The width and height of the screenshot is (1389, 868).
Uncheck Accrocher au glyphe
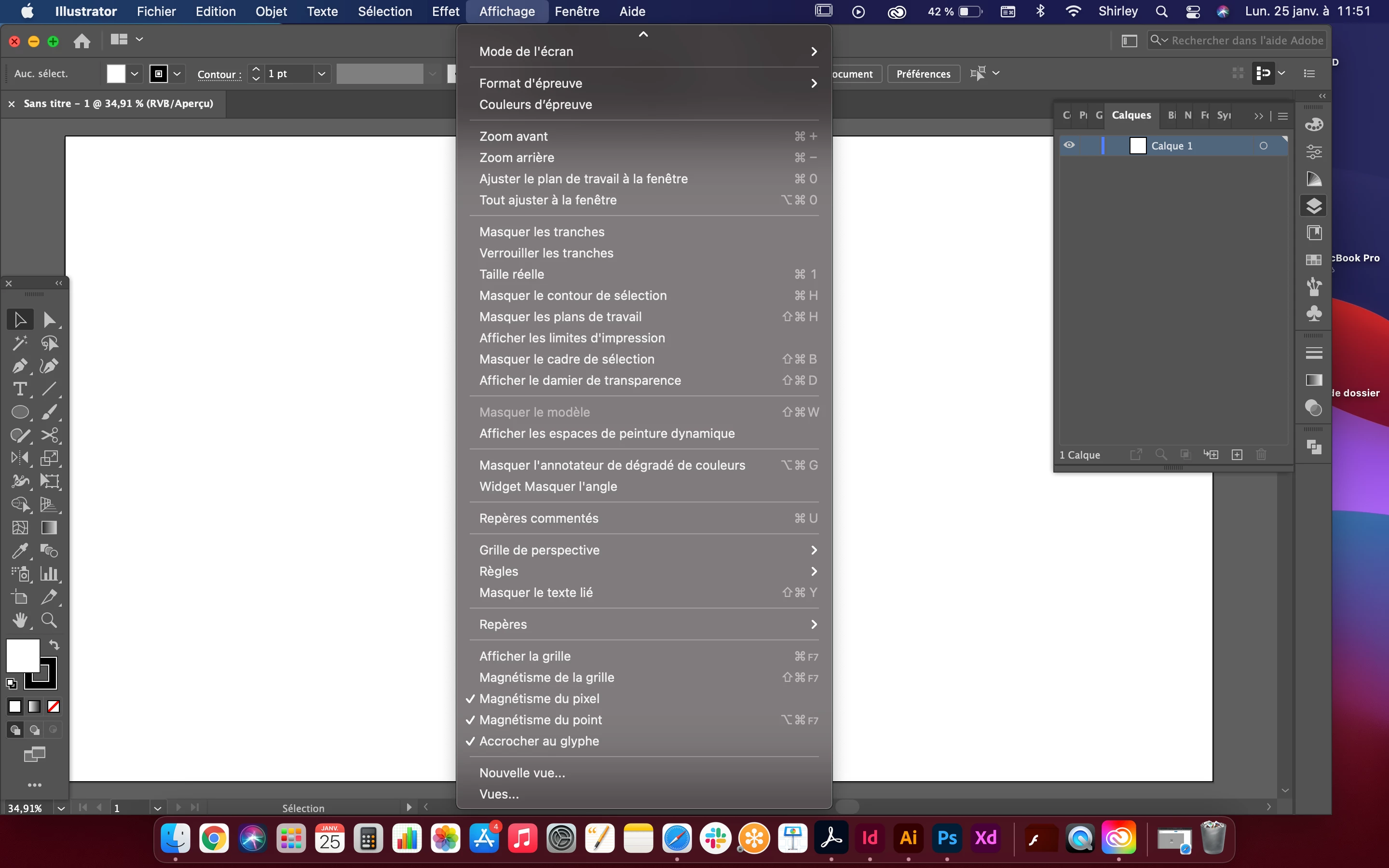tap(539, 741)
